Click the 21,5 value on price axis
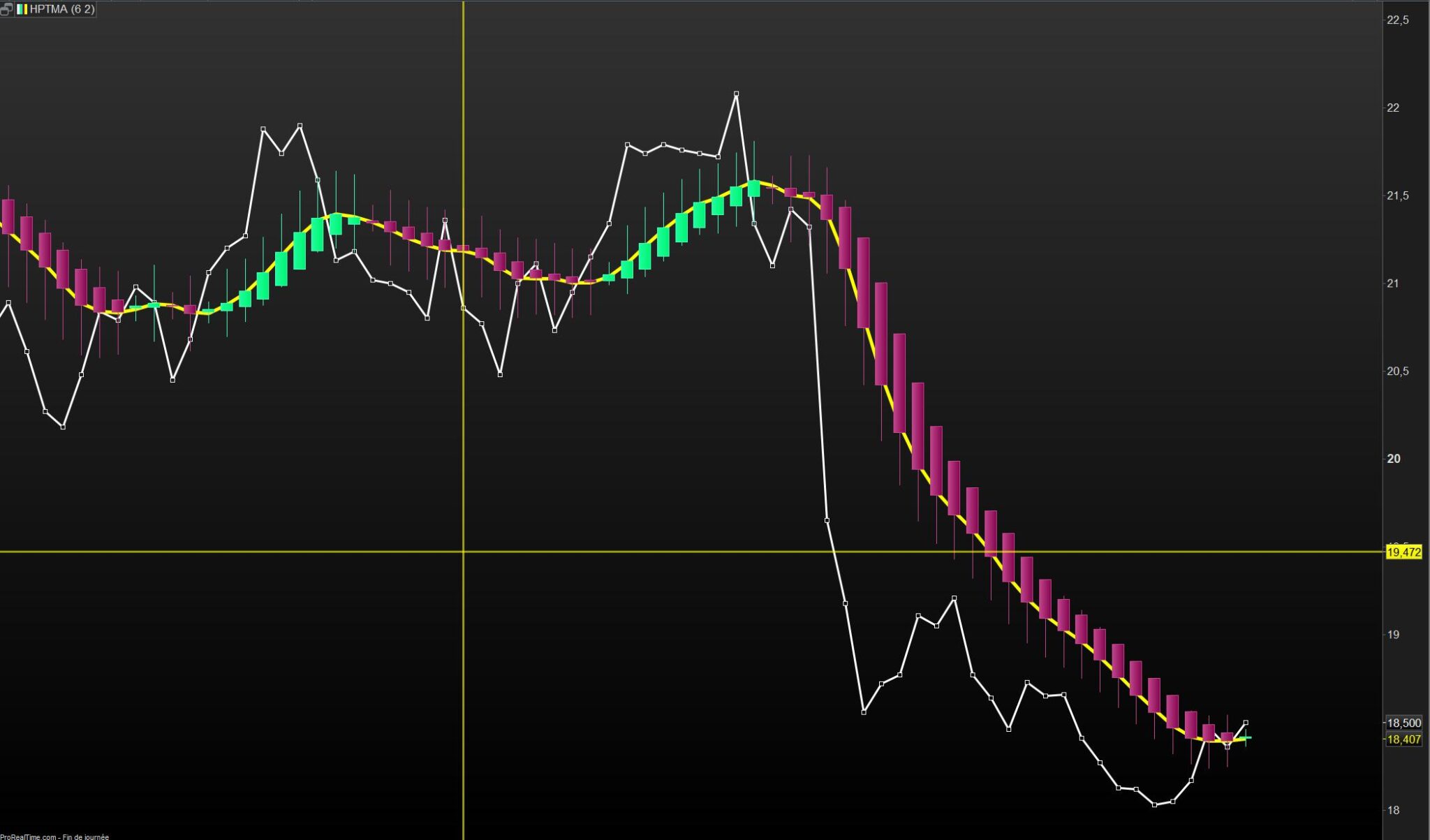1430x840 pixels. pos(1397,196)
